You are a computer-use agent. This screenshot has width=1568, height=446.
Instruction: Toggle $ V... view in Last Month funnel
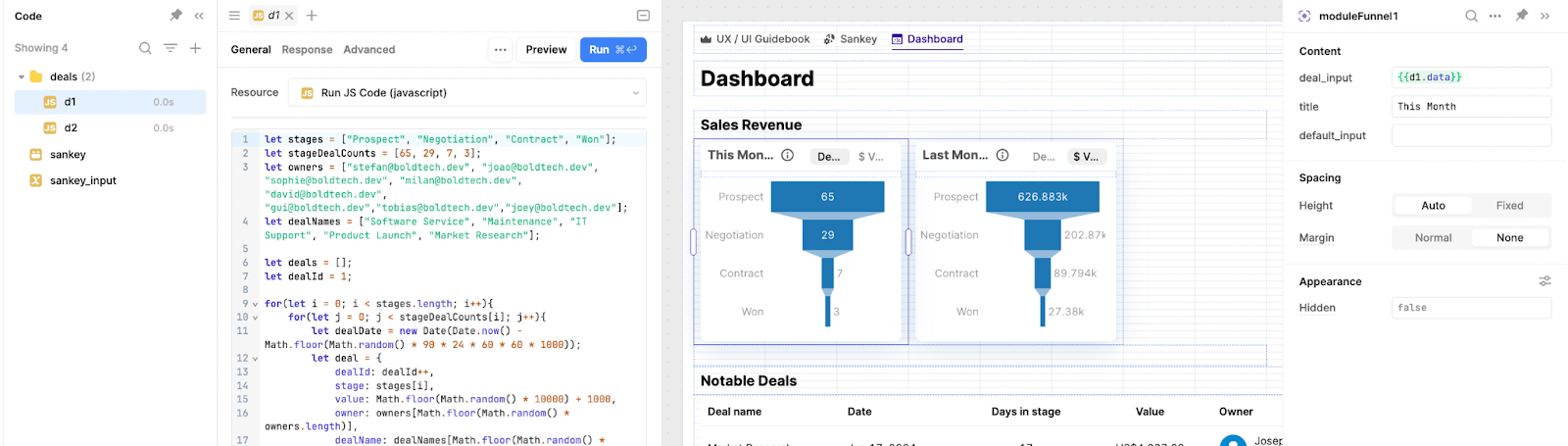point(1086,157)
